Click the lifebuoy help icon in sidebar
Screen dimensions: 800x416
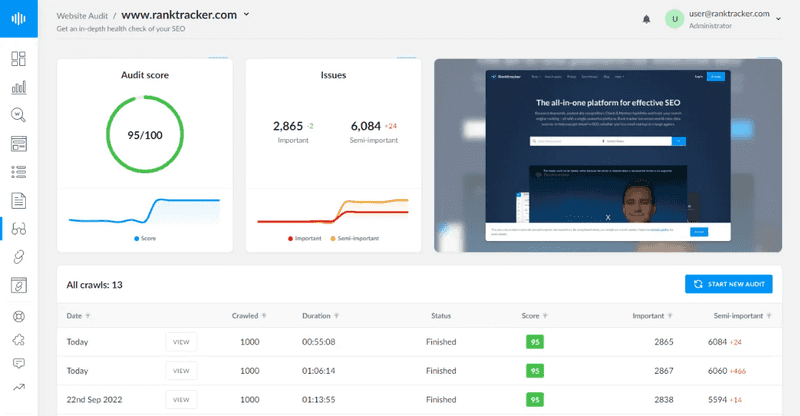click(18, 317)
